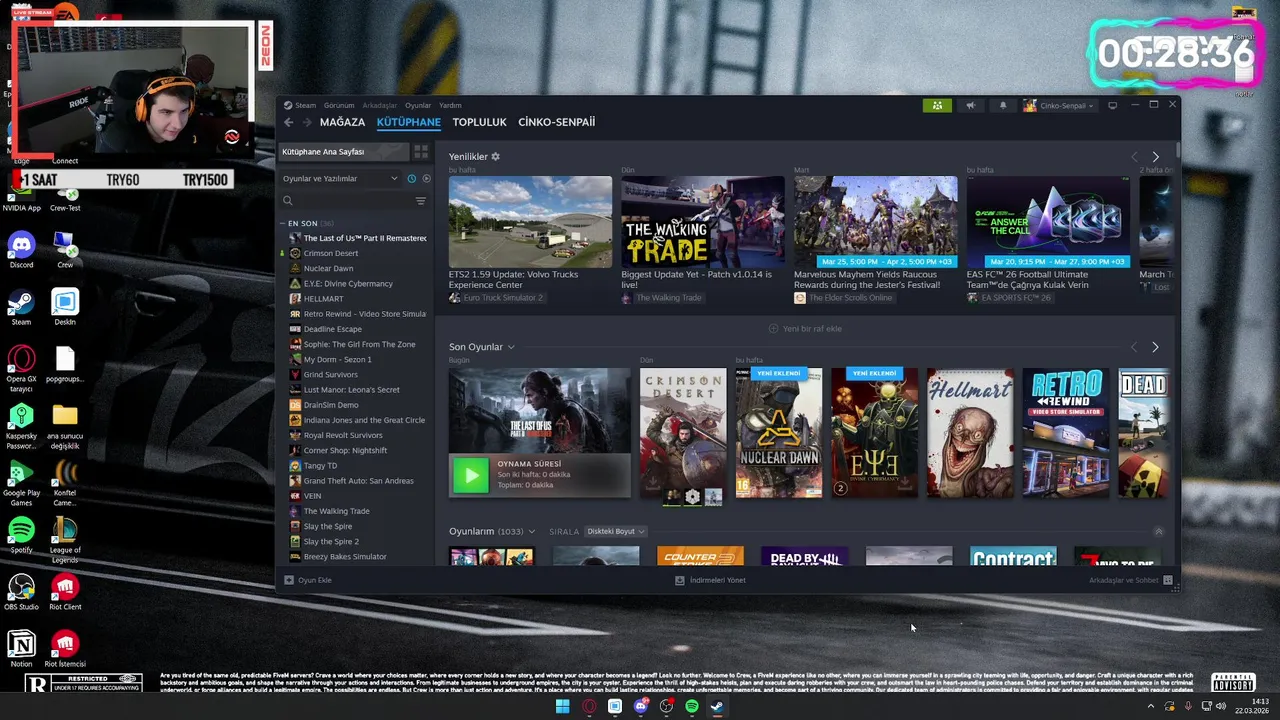
Task: Open the notifications bell in Steam
Action: [x=1003, y=105]
